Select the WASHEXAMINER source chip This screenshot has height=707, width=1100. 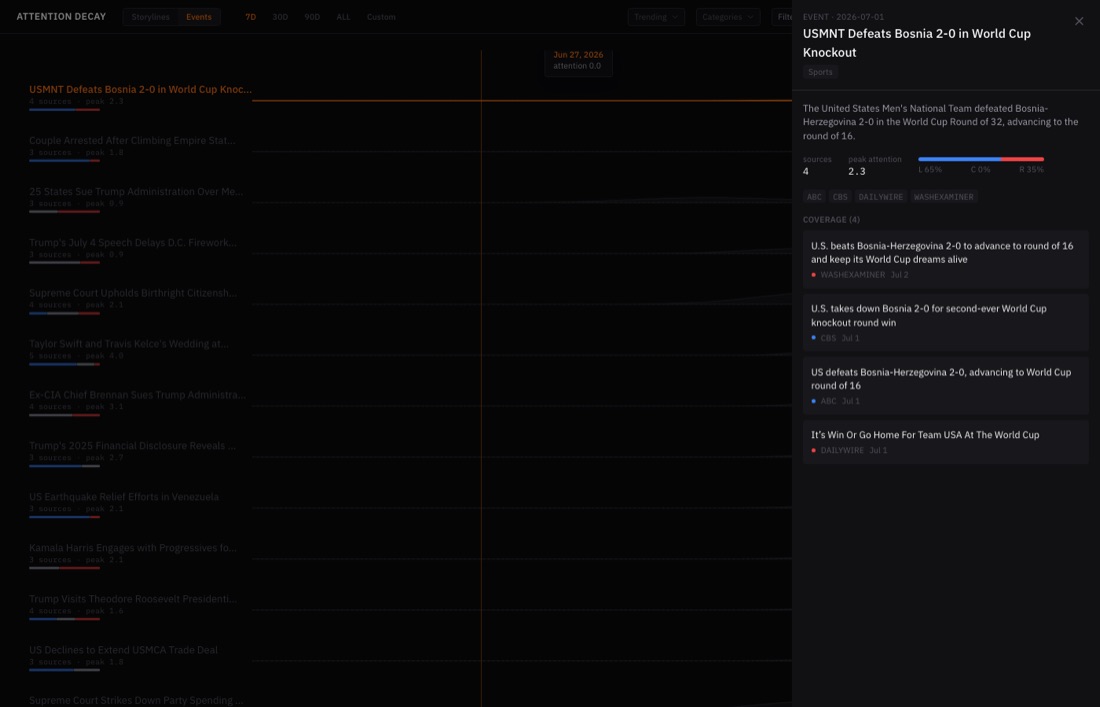(x=944, y=197)
